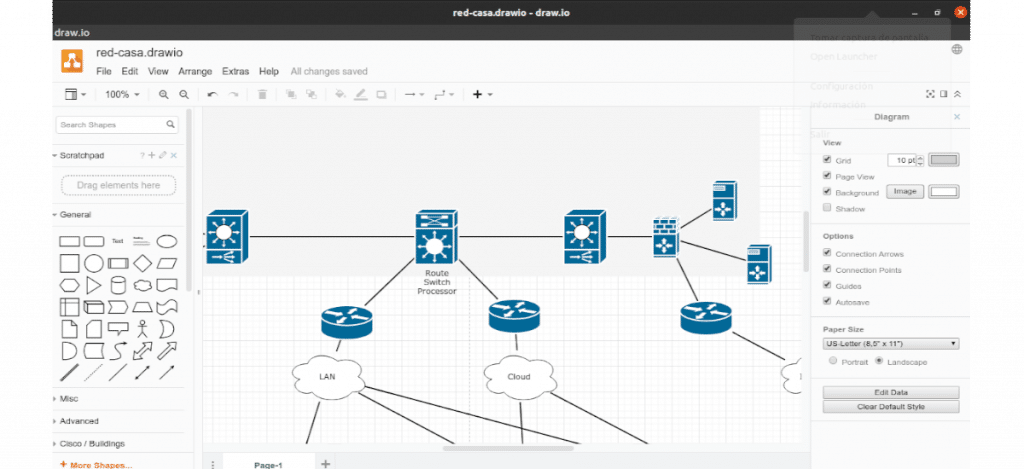Select the Route Switch Processor node

coord(436,237)
